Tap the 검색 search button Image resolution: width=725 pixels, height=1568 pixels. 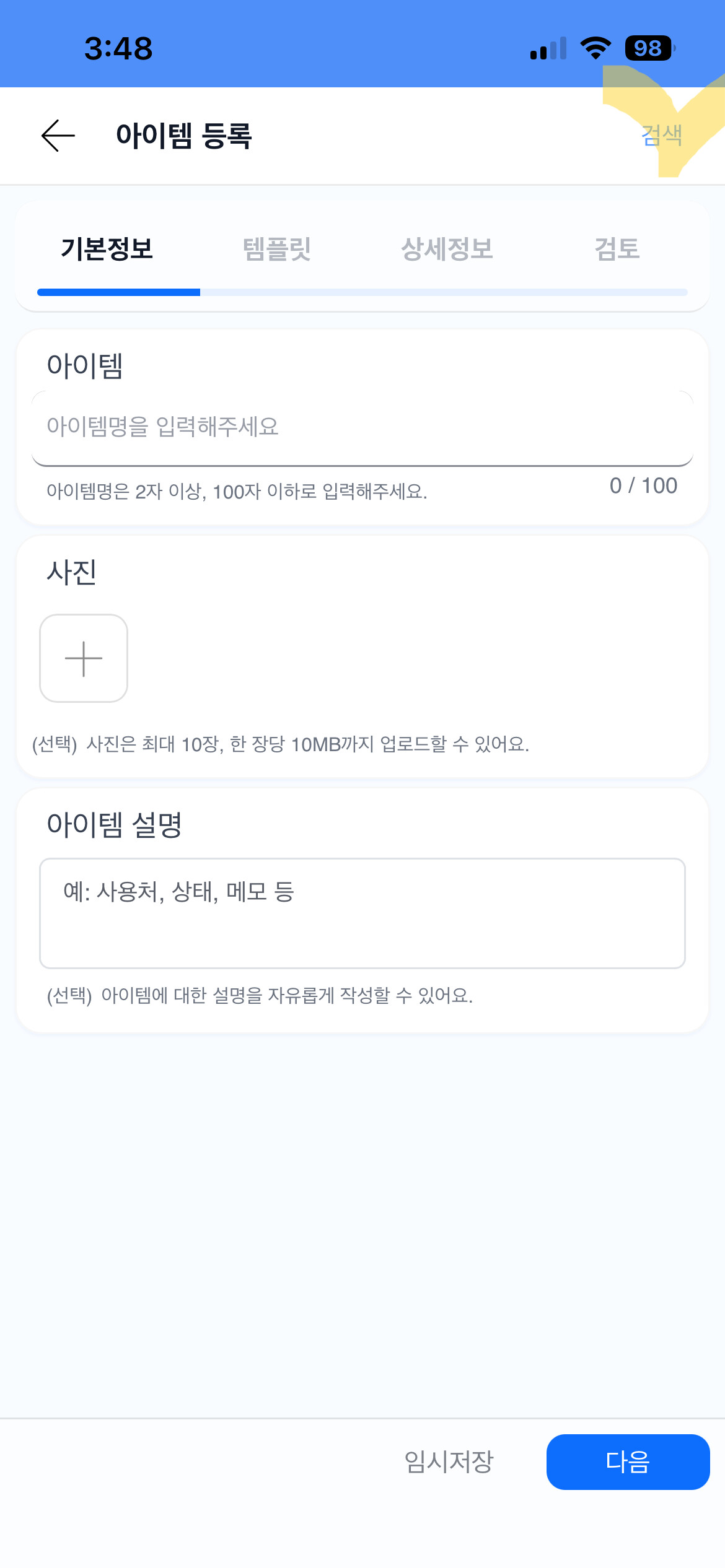coord(662,136)
